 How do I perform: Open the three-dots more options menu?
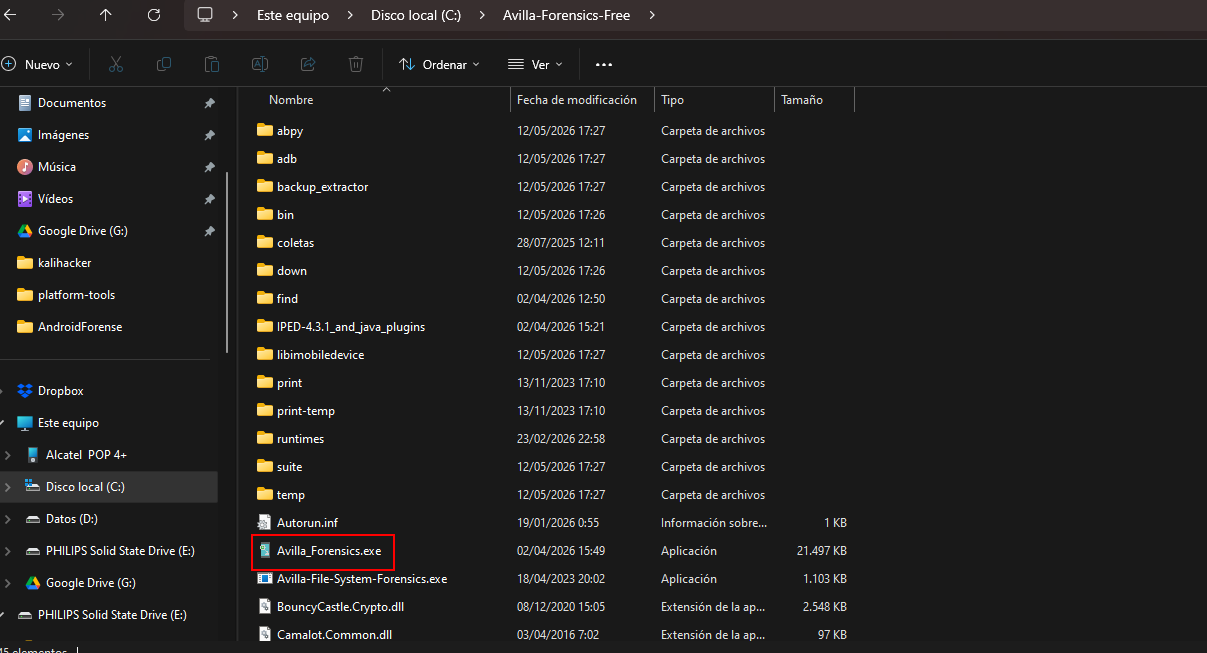point(603,64)
